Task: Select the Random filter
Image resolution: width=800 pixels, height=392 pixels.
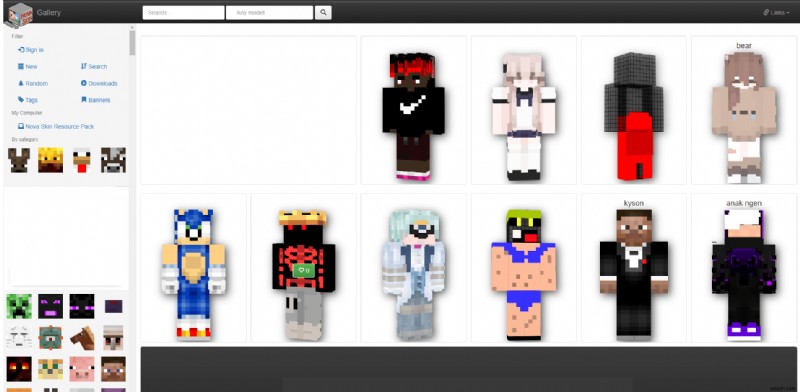Action: pos(33,84)
